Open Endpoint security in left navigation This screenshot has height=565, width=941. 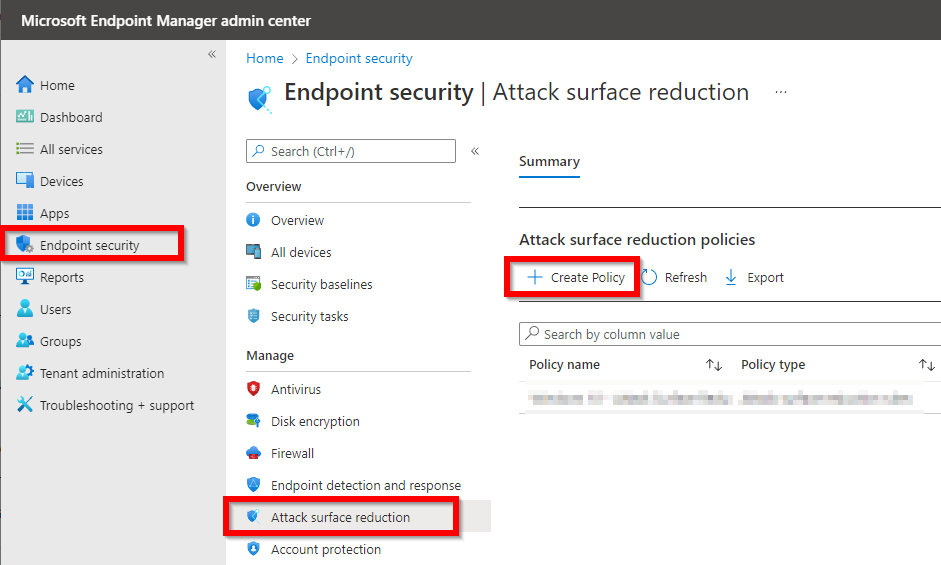89,245
